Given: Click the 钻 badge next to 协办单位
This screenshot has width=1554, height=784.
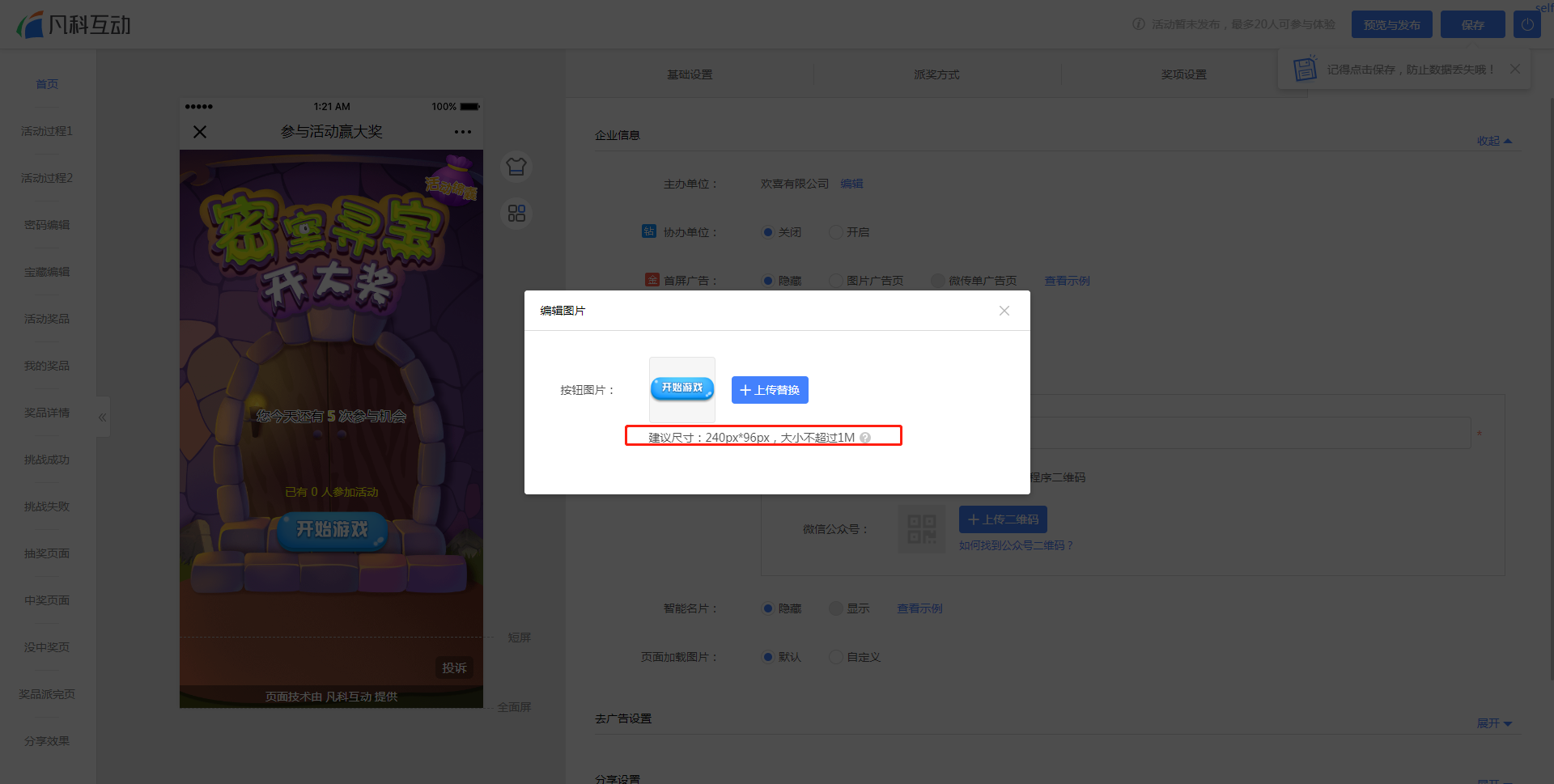Looking at the screenshot, I should coord(649,231).
